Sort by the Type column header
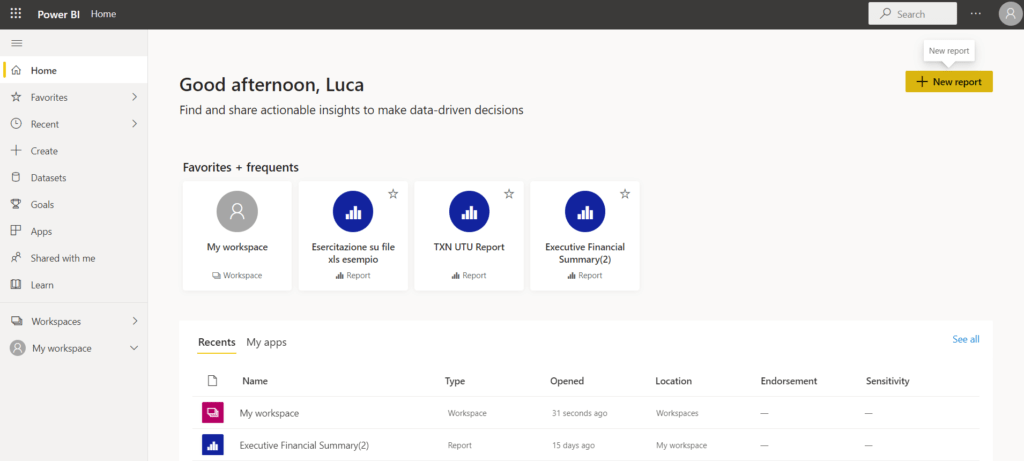 coord(455,381)
